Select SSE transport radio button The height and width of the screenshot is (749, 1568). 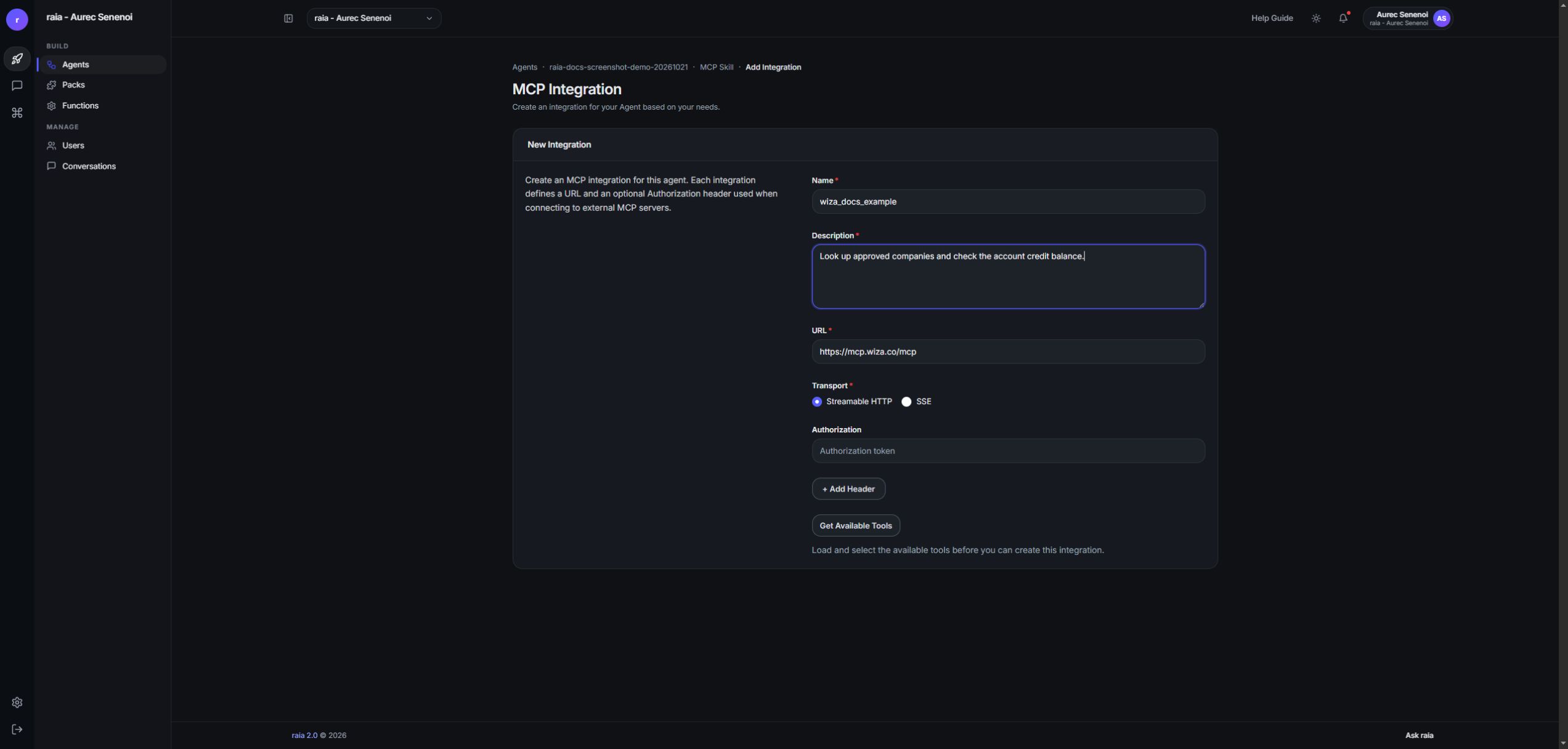[x=906, y=402]
